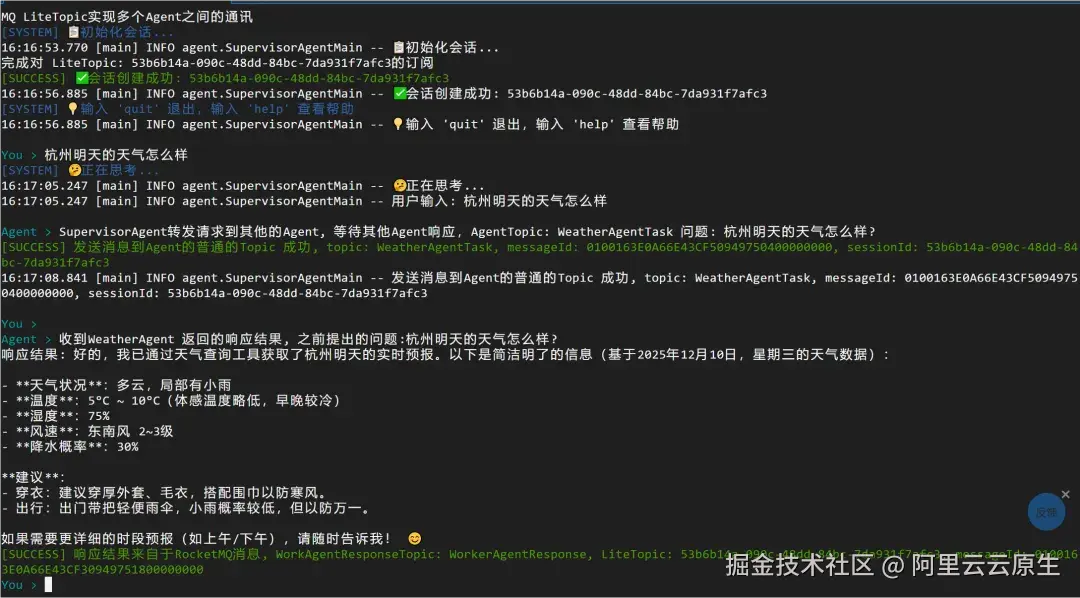Open the blue 反馈 feedback bubble
Image resolution: width=1080 pixels, height=598 pixels.
coord(1048,512)
